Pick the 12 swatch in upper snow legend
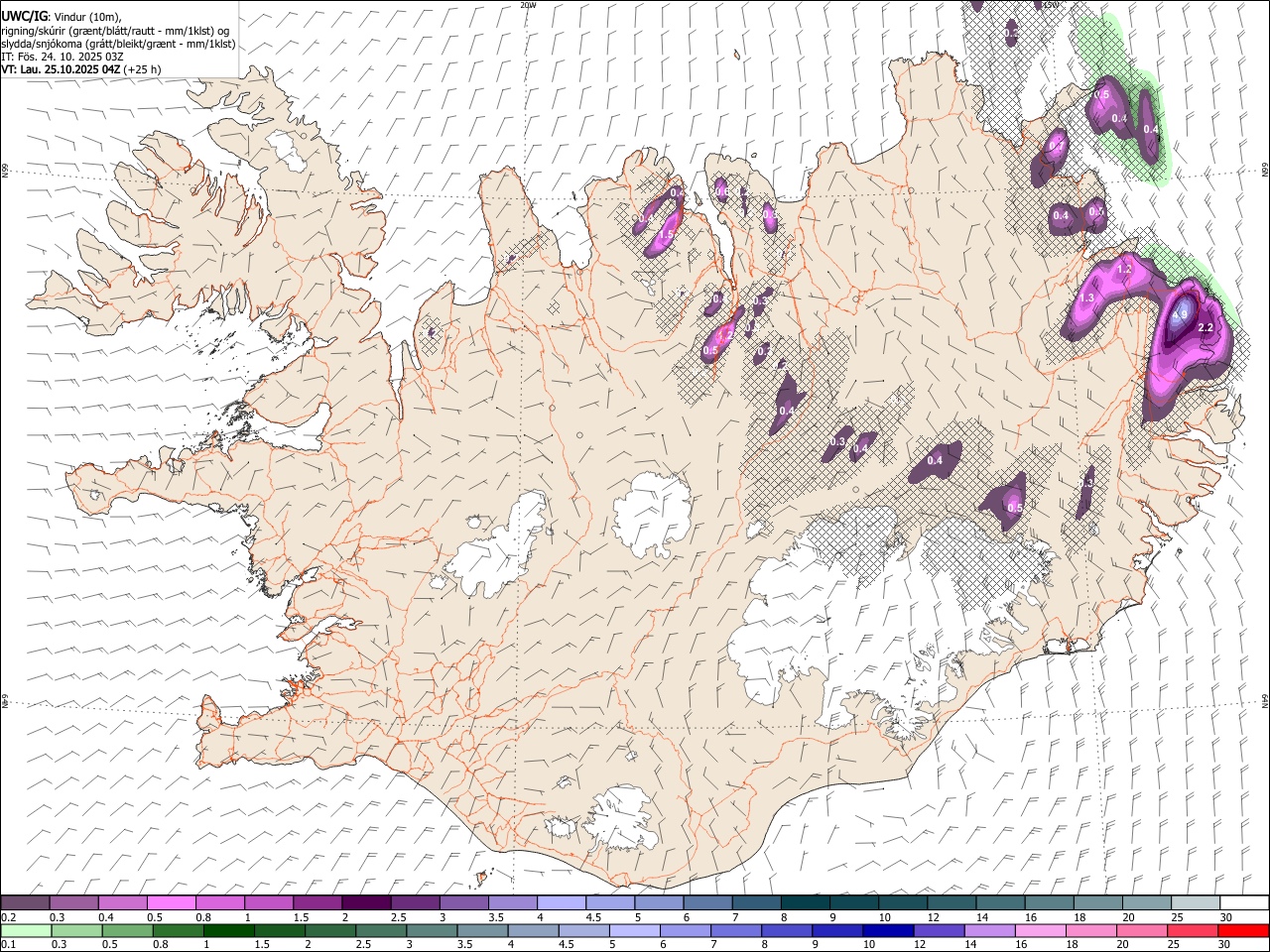 pos(951,902)
